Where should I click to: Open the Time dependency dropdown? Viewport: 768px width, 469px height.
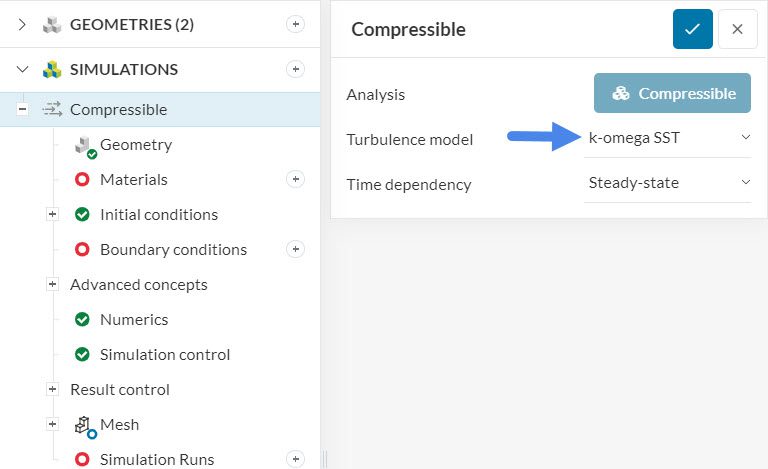pyautogui.click(x=667, y=183)
